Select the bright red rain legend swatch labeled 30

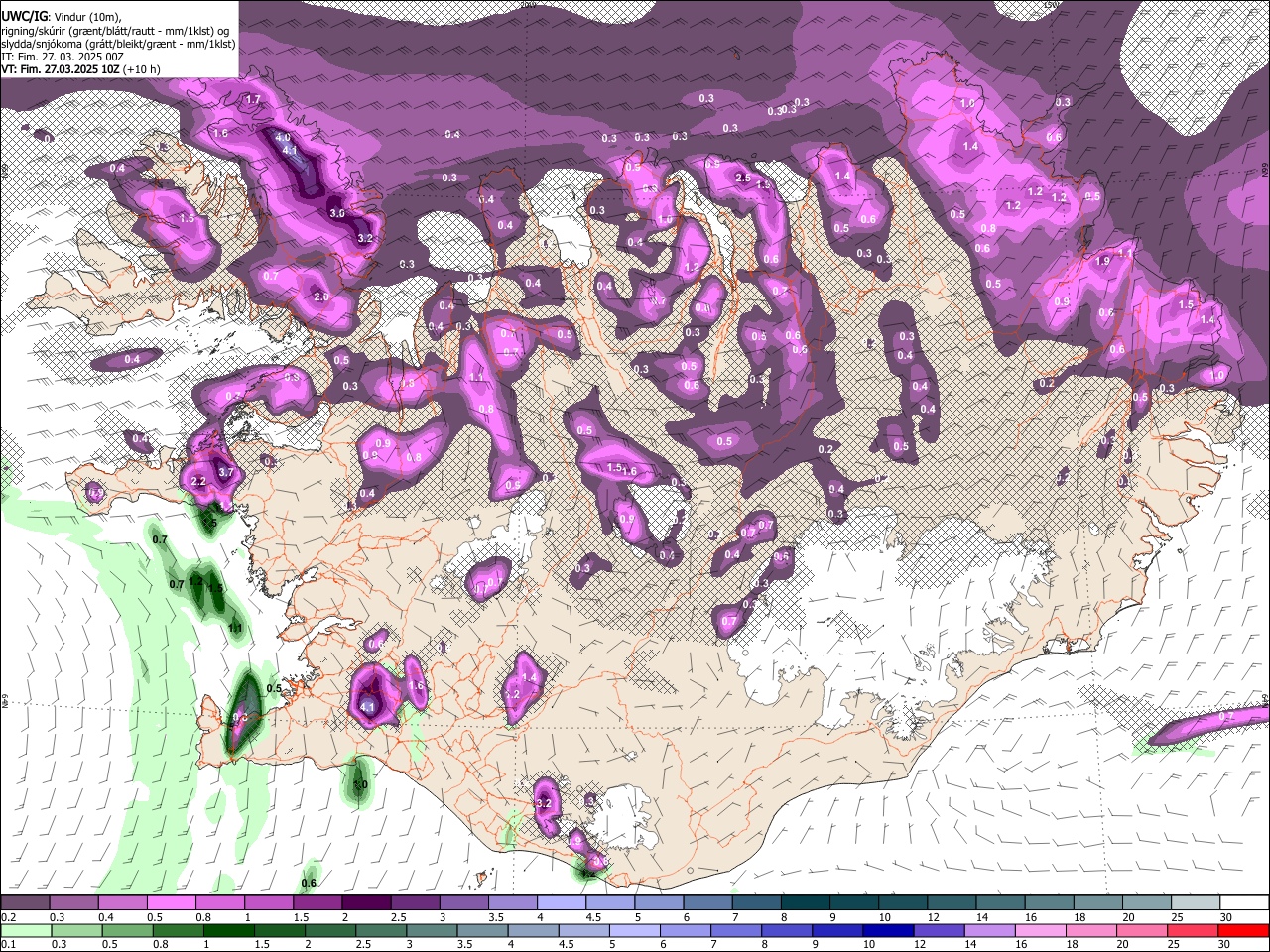tap(1244, 930)
